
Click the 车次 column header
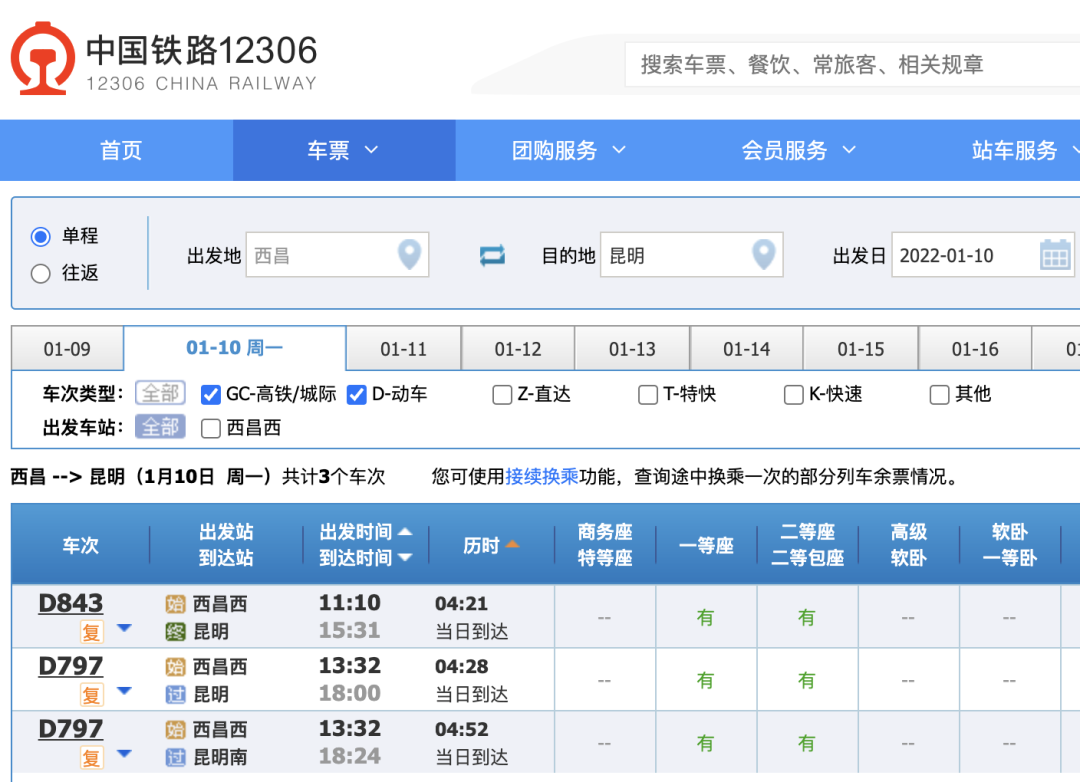(x=81, y=545)
